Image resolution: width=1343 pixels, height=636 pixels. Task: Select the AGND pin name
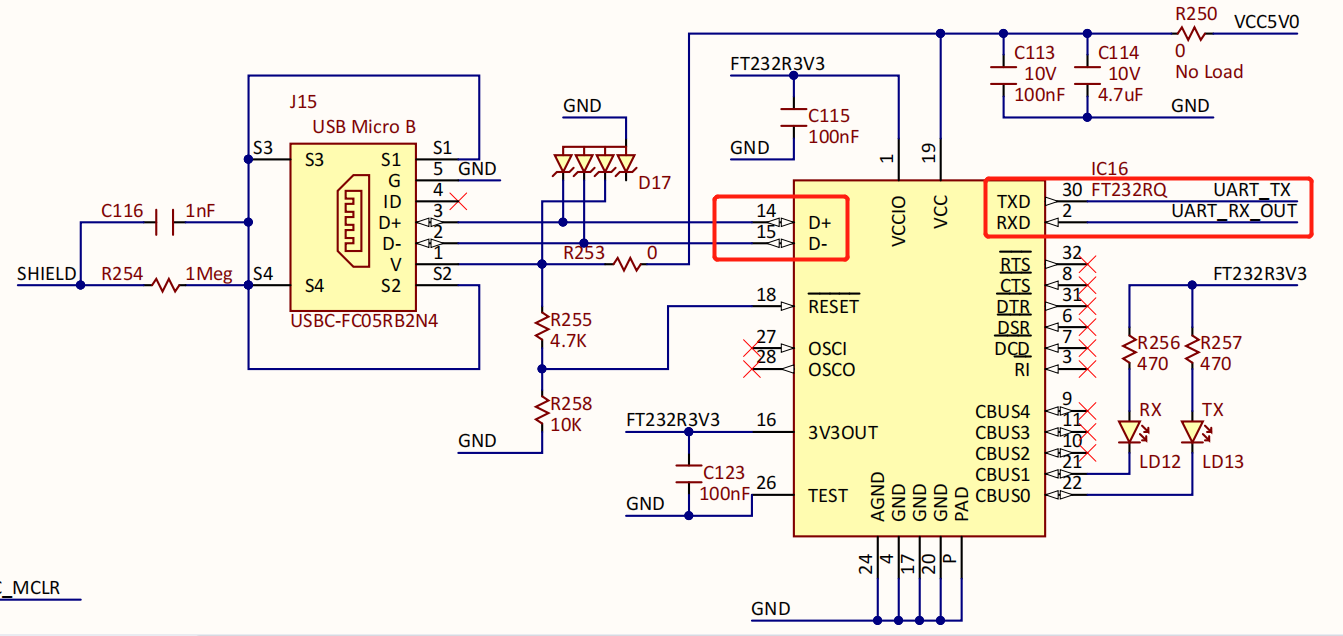877,497
